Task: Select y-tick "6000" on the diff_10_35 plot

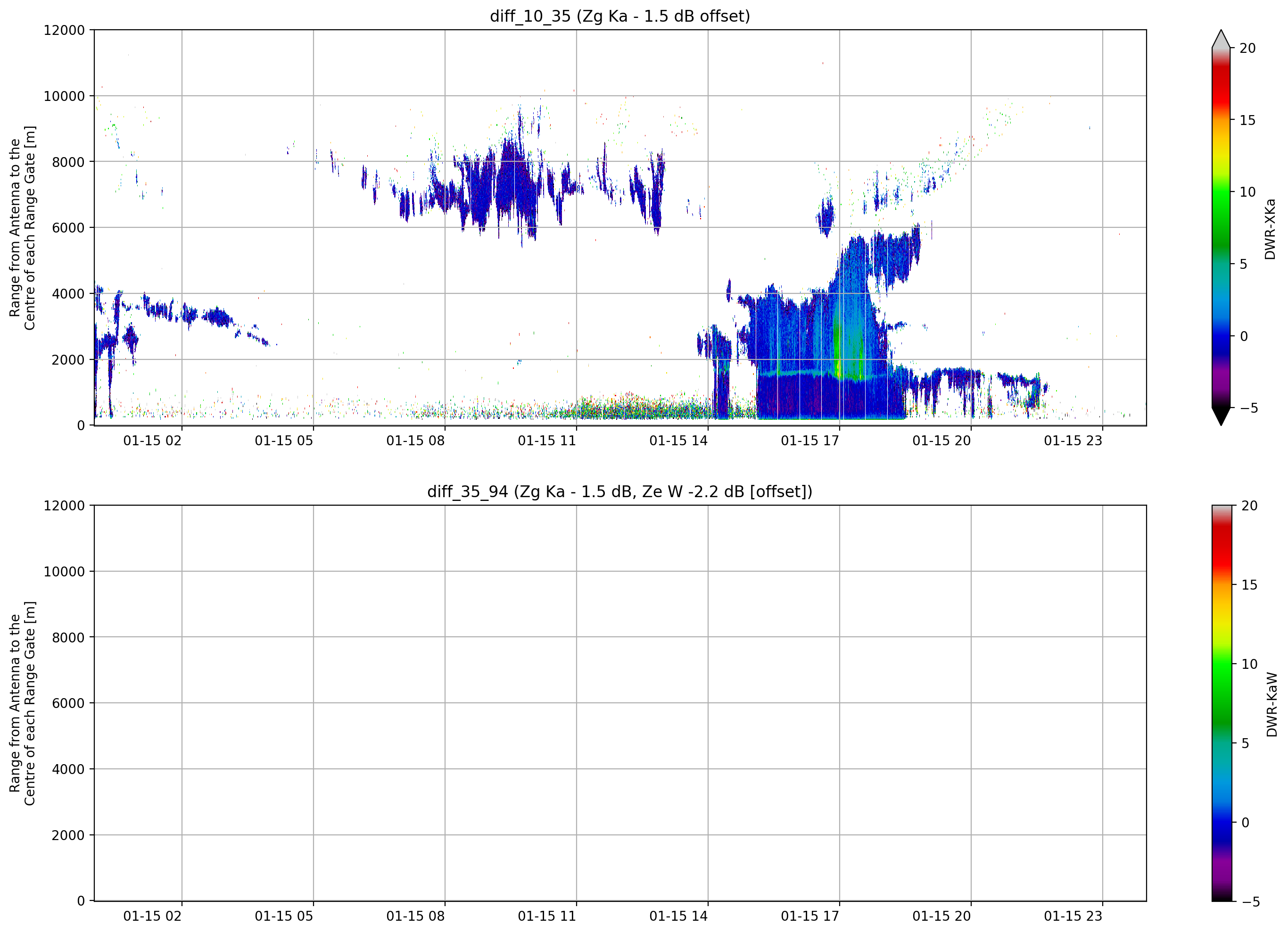Action: [68, 228]
